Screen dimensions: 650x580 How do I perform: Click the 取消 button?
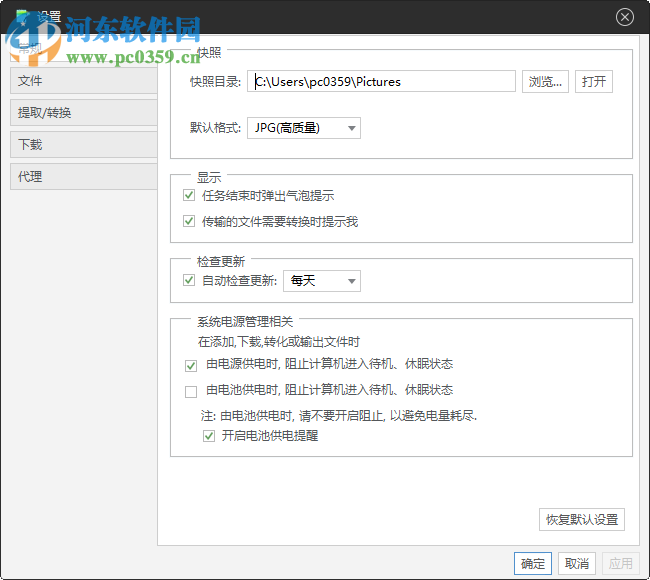tap(577, 563)
